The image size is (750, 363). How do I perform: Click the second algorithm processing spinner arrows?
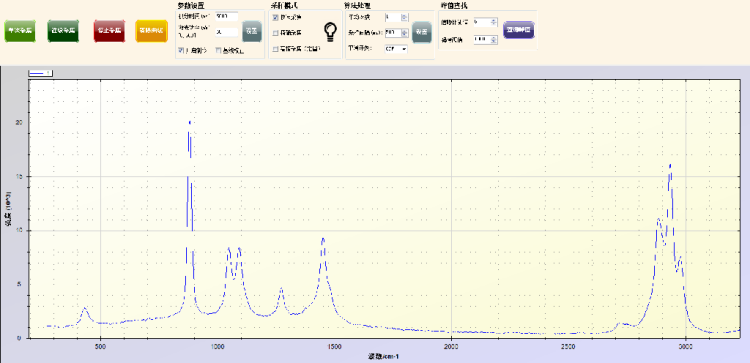tap(404, 33)
